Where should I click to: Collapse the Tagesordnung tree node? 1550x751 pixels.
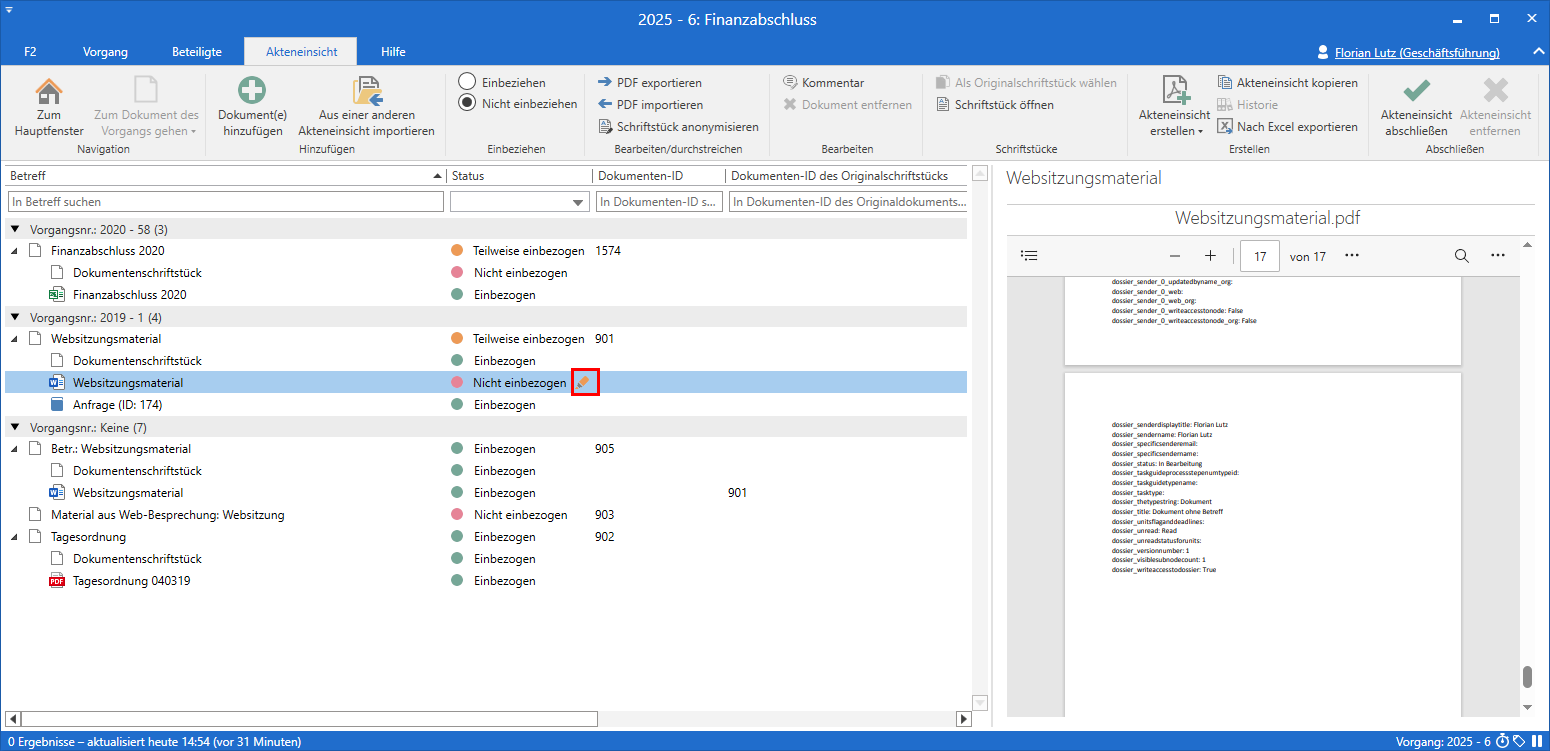pyautogui.click(x=15, y=537)
